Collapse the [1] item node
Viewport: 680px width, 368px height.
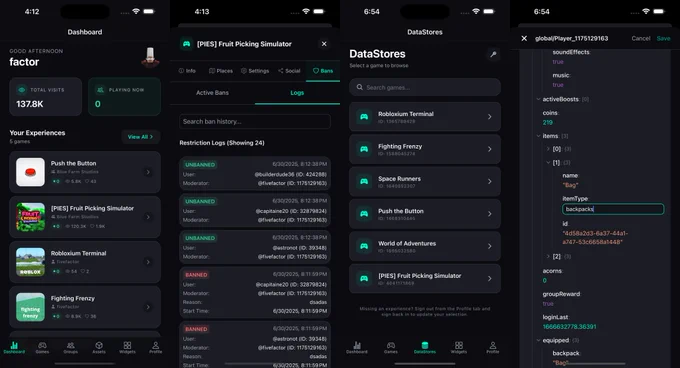(x=548, y=163)
